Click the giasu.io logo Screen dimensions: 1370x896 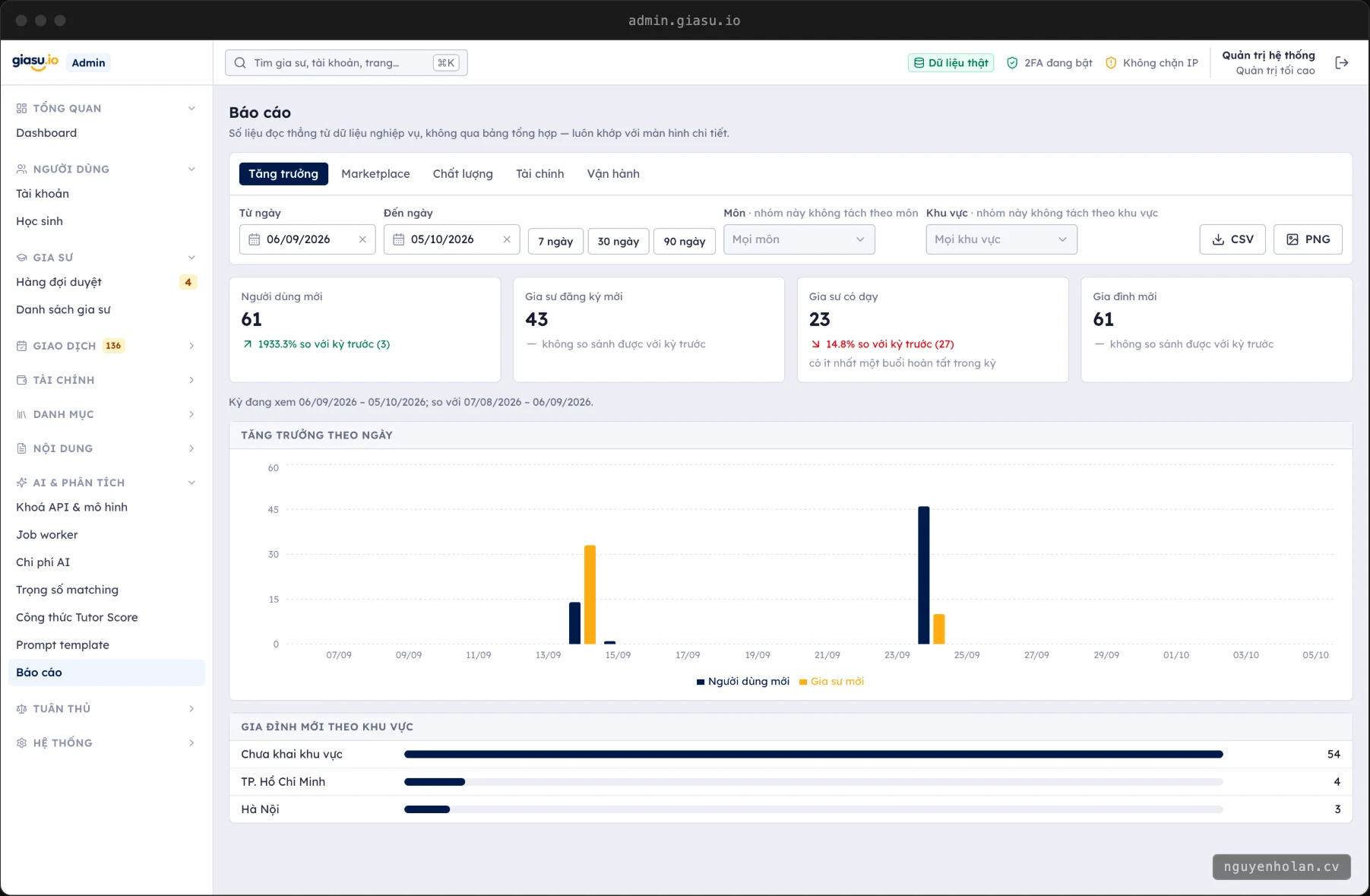(35, 62)
